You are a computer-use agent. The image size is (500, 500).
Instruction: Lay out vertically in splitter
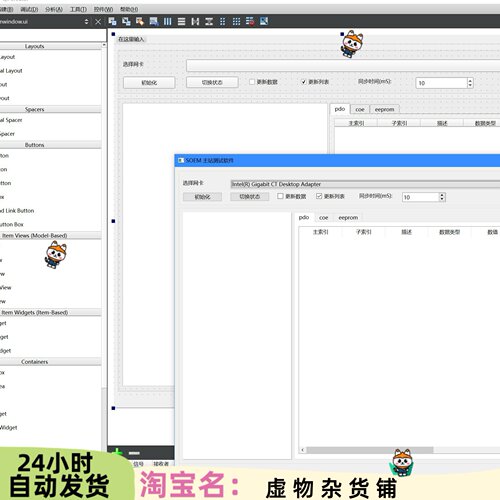tap(209, 22)
